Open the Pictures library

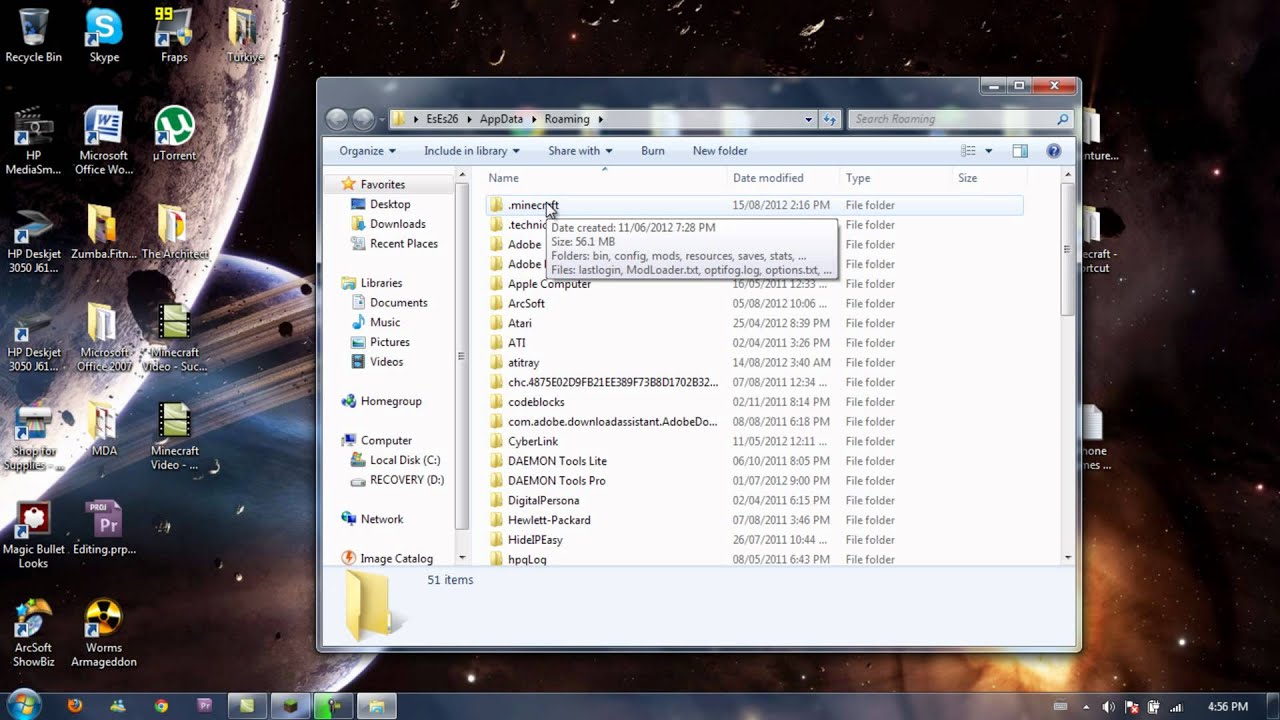(x=380, y=342)
